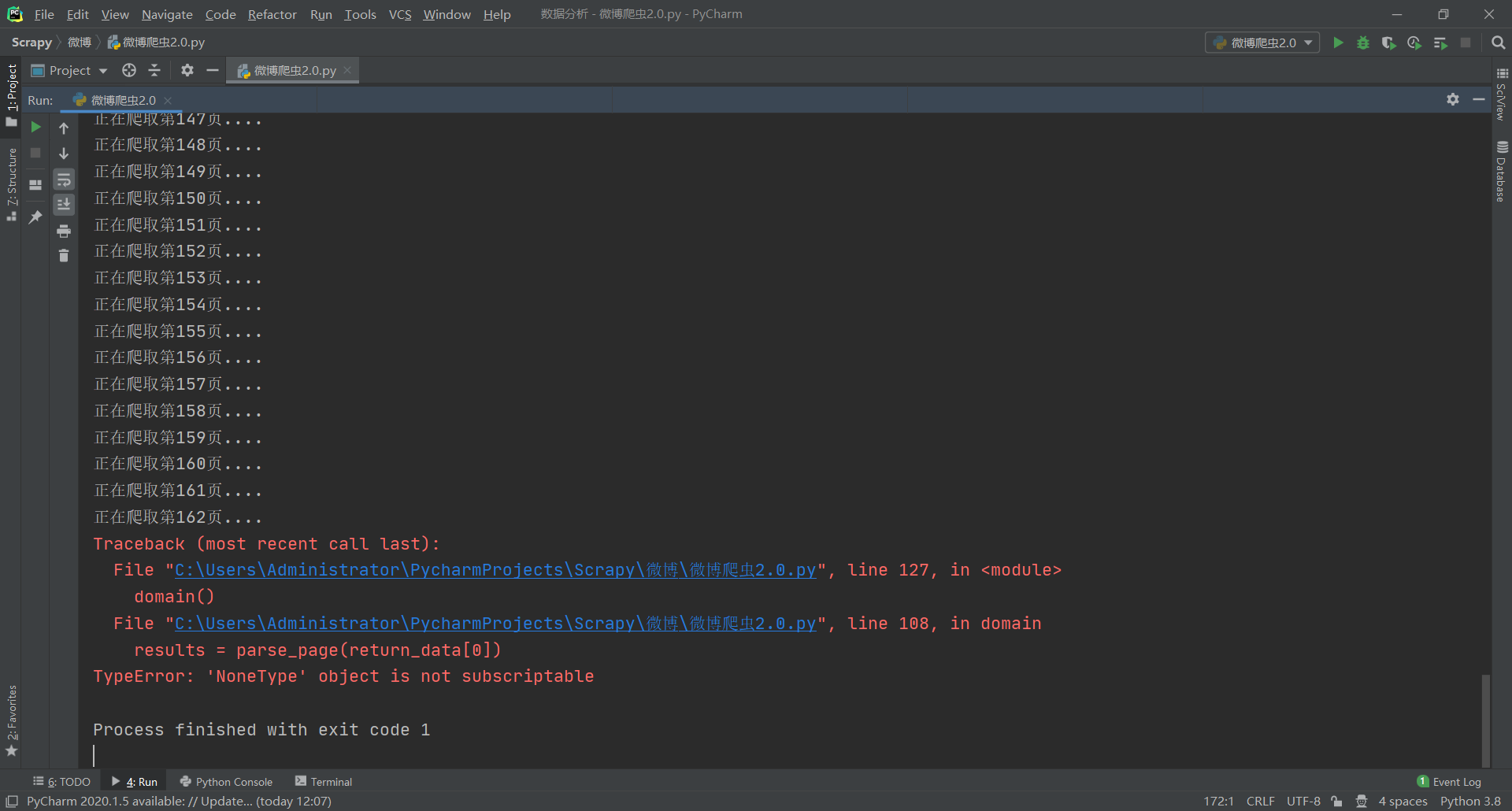Open Search Everywhere with the magnifier icon

(x=1499, y=43)
